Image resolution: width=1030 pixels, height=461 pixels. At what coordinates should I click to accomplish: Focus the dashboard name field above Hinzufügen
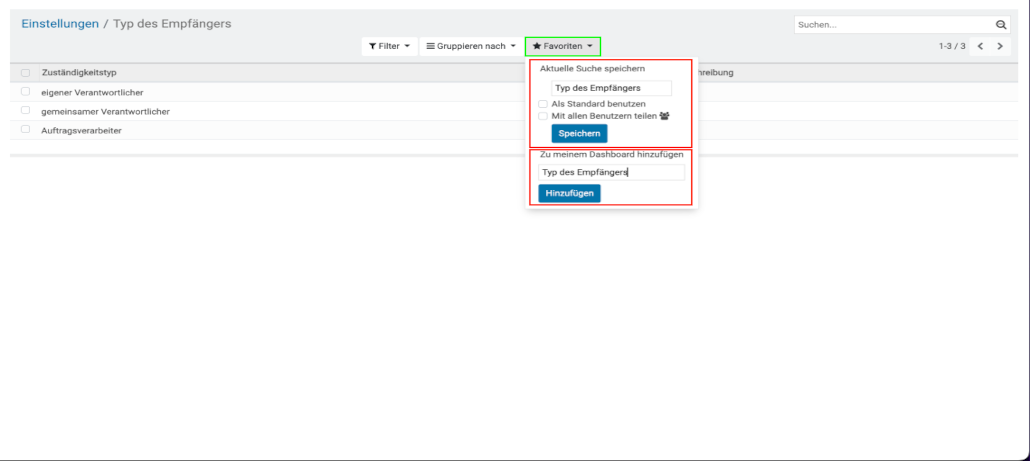(x=611, y=172)
